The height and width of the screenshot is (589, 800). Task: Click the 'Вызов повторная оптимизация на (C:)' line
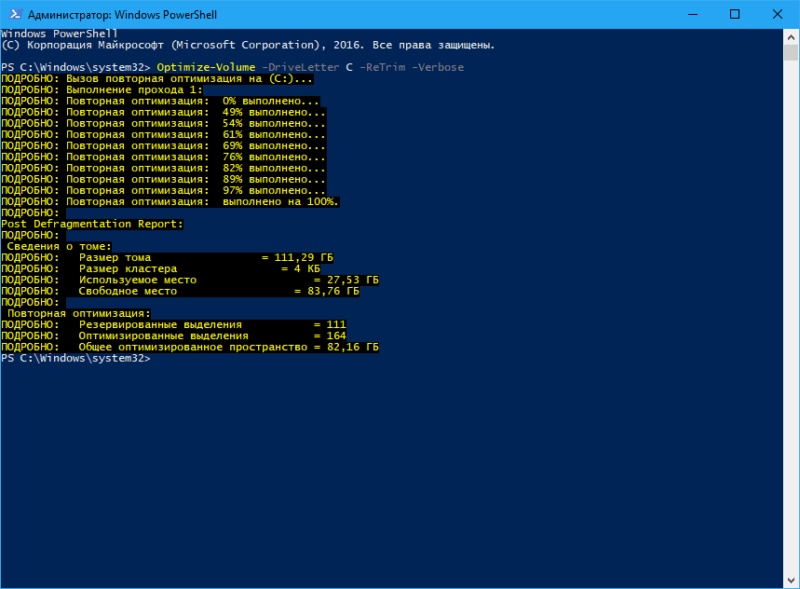[x=157, y=79]
